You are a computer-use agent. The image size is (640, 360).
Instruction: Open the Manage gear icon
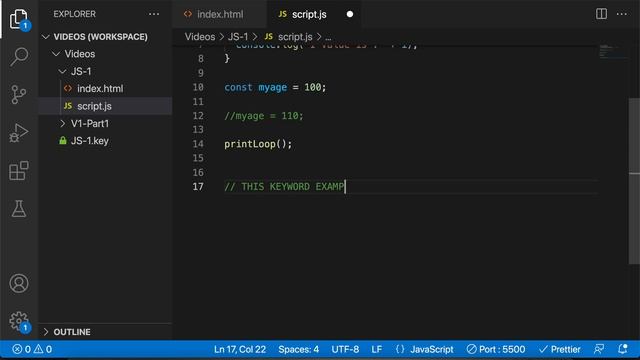pos(19,321)
